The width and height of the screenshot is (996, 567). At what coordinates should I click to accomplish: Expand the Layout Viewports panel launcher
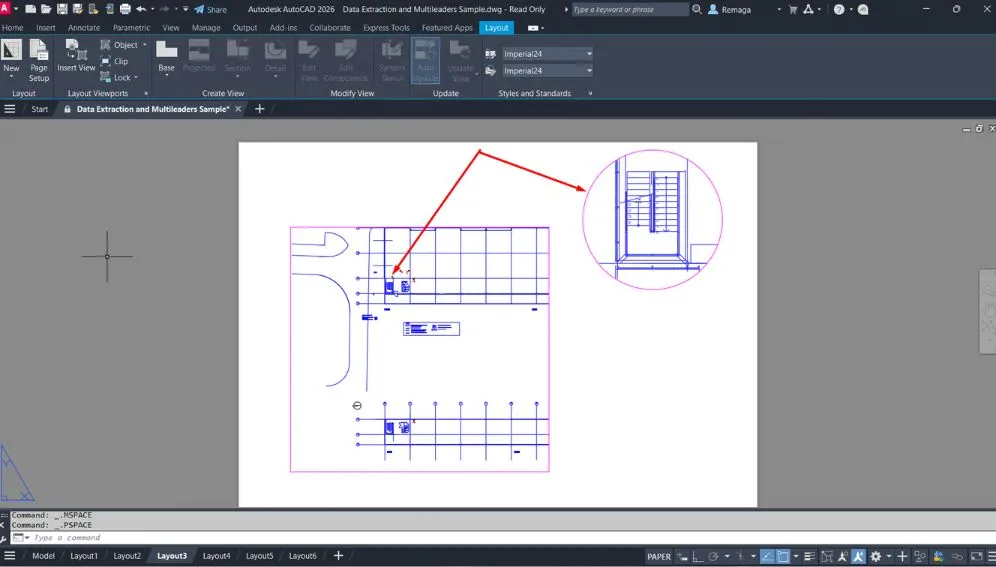146,93
